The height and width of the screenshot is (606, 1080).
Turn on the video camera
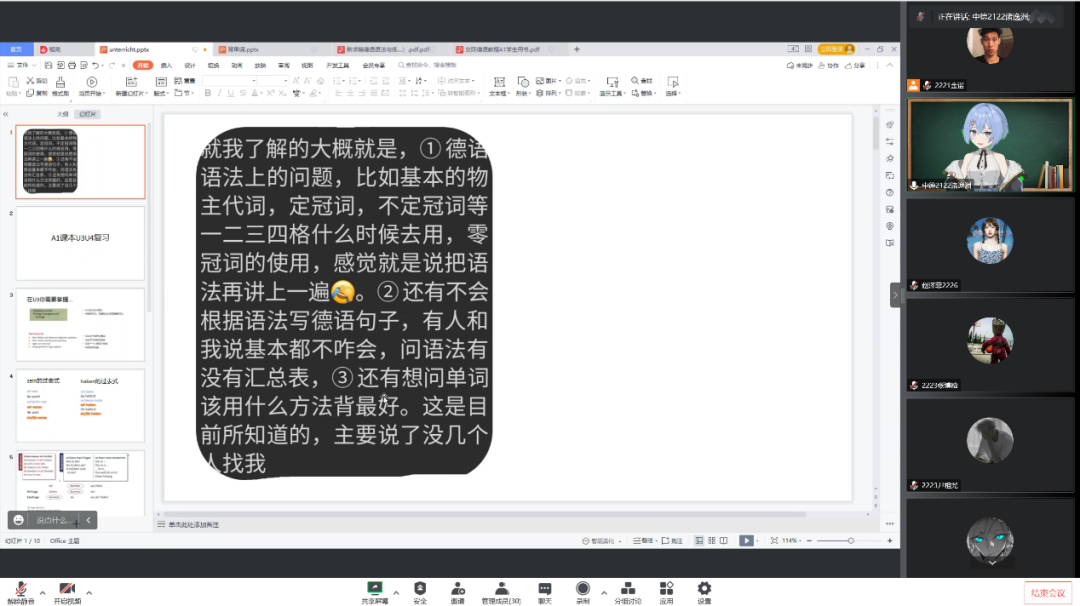point(67,588)
